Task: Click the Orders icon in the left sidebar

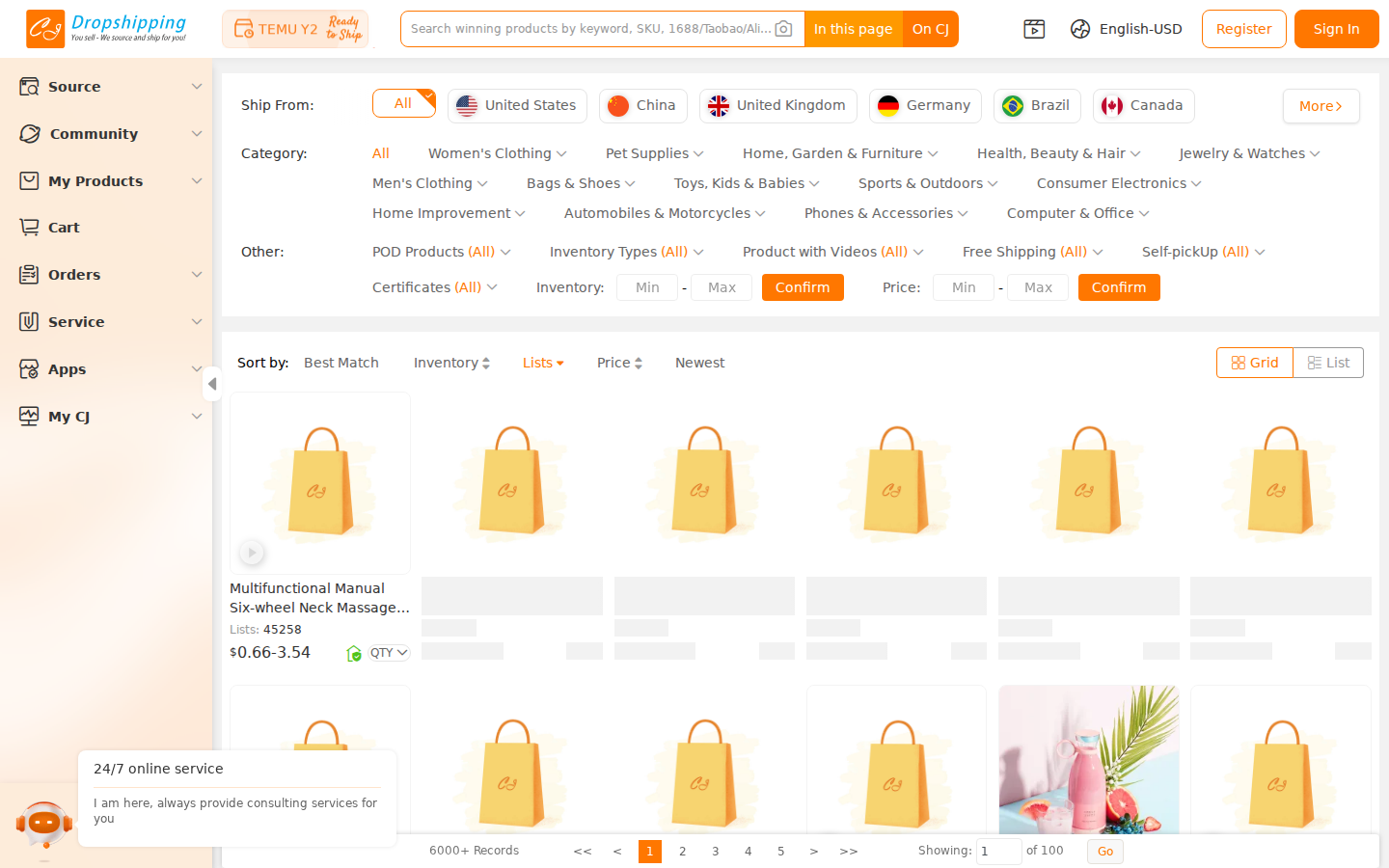Action: pyautogui.click(x=30, y=274)
